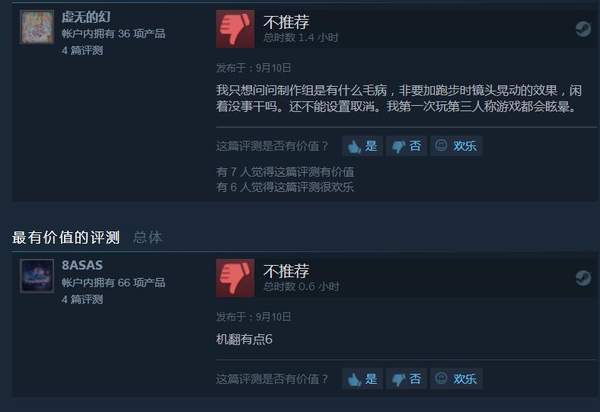Click the Steam logo icon on the first review
Image resolution: width=600 pixels, height=412 pixels.
(583, 29)
